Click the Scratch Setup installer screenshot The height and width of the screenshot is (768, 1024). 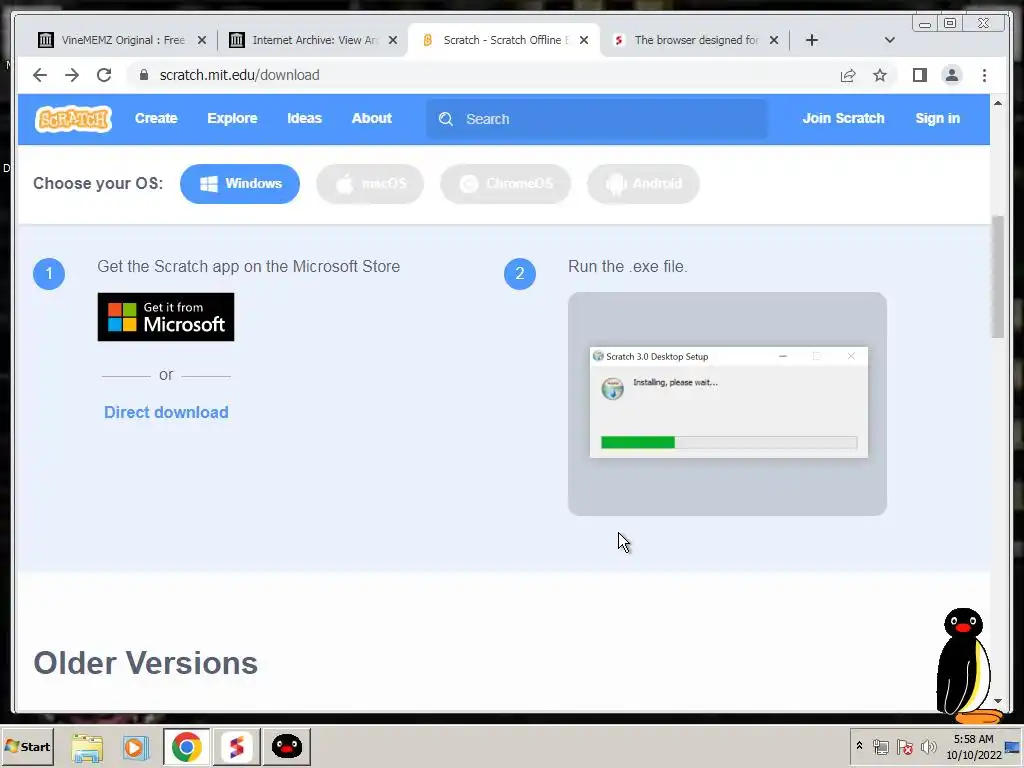coord(728,404)
